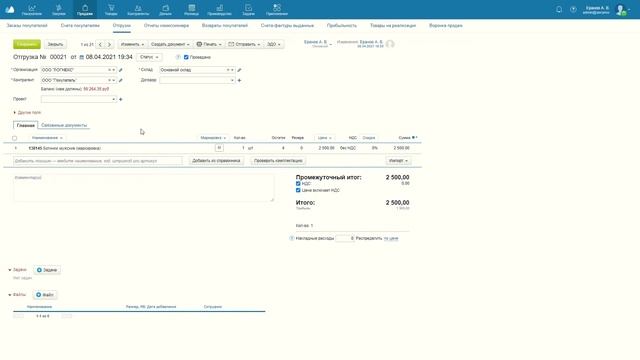This screenshot has width=640, height=360.
Task: Open the Проект combo box
Action: coord(78,99)
